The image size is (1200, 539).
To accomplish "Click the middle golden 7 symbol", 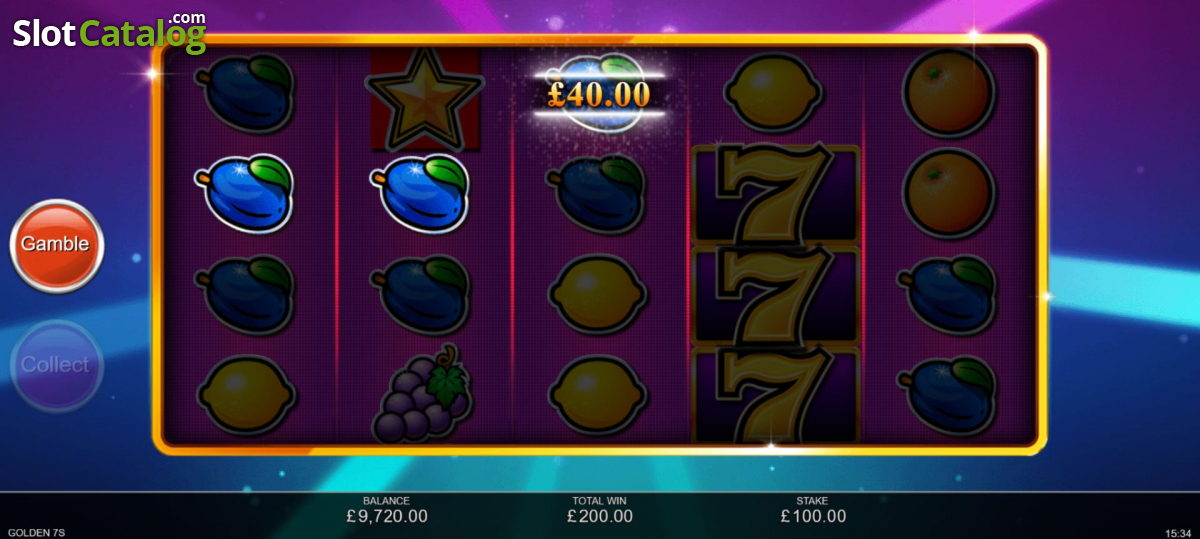I will (775, 295).
